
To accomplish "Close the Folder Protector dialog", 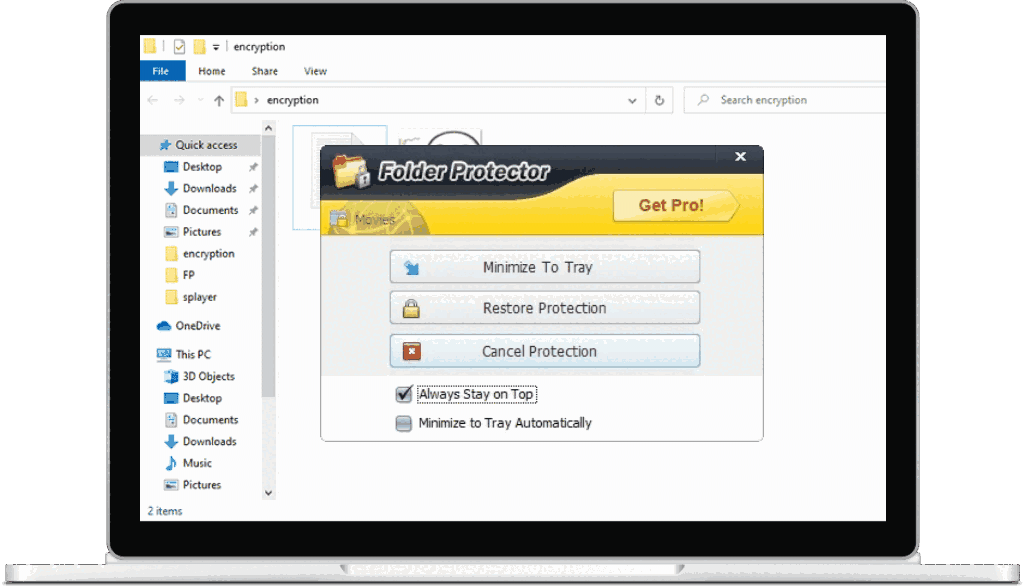I will click(740, 156).
